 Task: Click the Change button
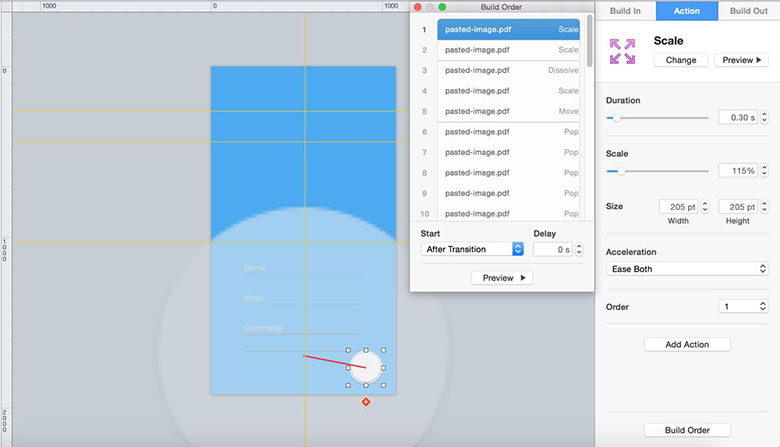pyautogui.click(x=681, y=60)
